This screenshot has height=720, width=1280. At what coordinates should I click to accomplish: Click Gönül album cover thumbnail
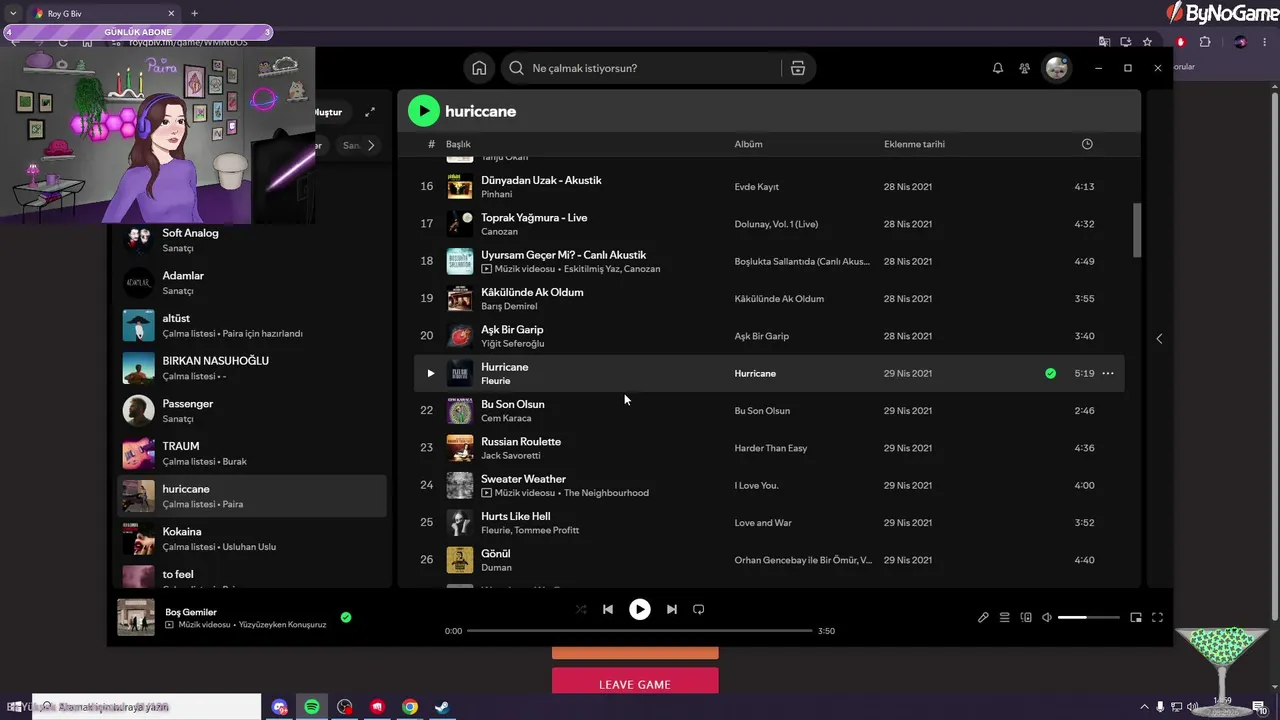coord(460,560)
